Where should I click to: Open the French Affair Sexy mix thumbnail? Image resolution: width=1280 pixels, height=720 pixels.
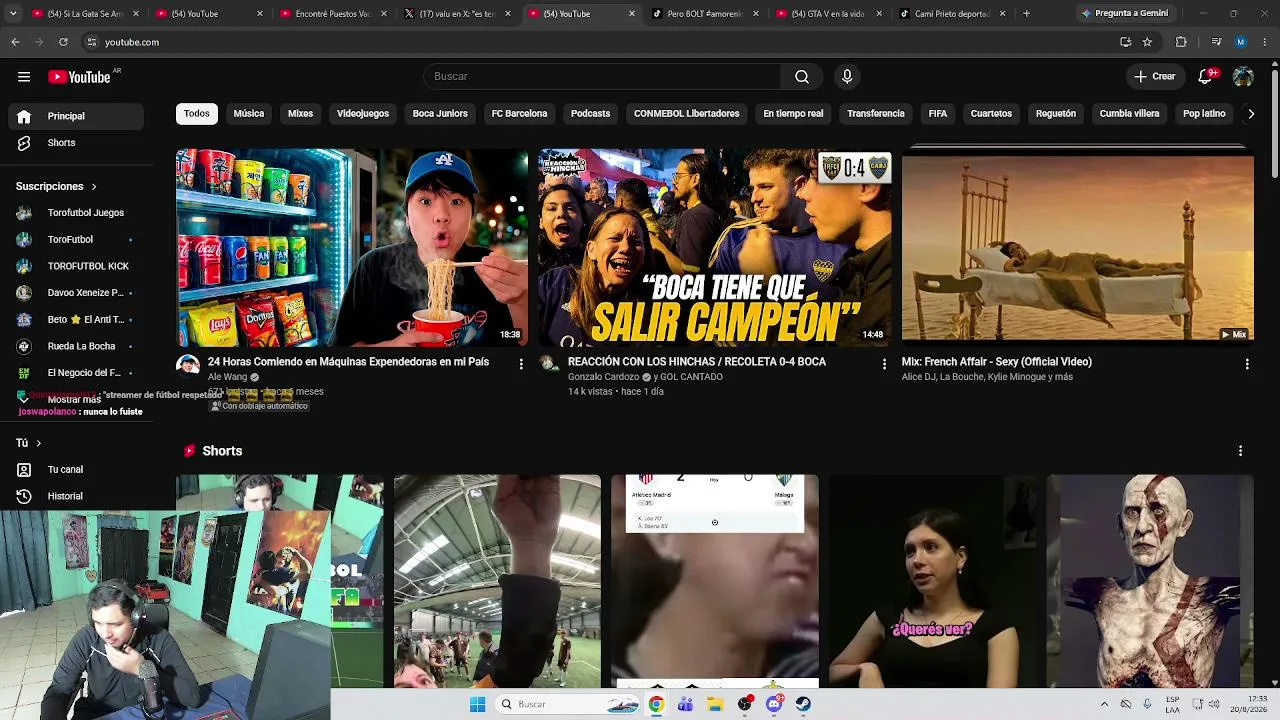(1078, 248)
